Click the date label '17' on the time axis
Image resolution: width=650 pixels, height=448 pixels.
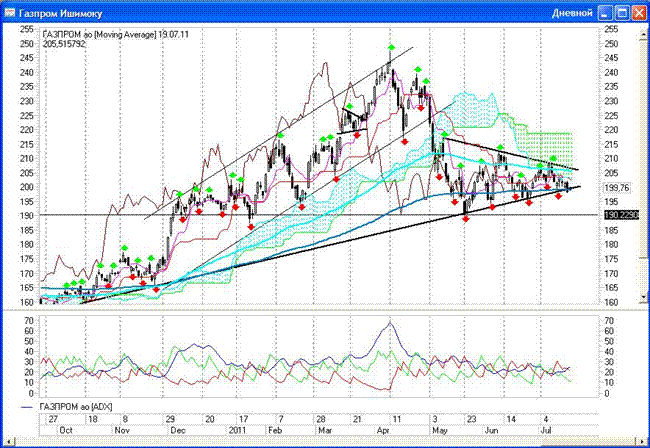pyautogui.click(x=244, y=419)
